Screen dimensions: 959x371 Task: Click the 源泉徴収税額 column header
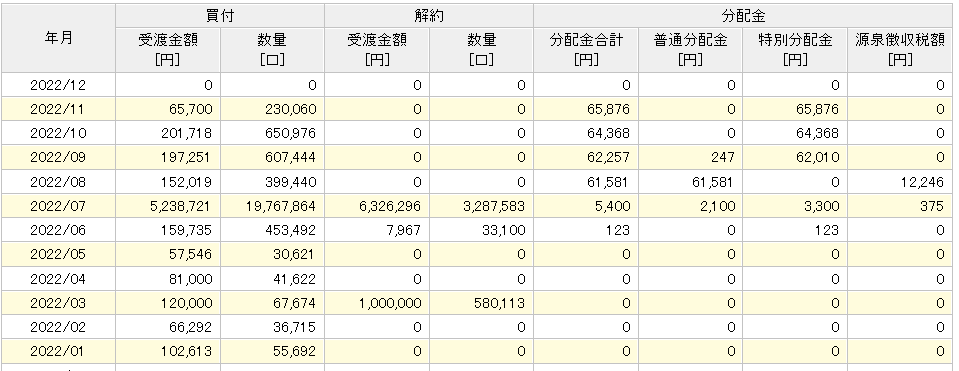(900, 50)
